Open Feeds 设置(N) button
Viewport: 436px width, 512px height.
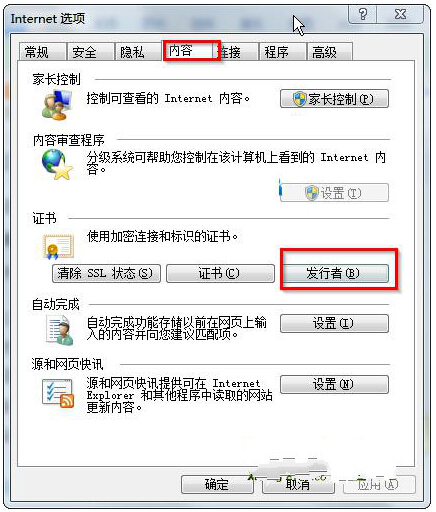[334, 384]
